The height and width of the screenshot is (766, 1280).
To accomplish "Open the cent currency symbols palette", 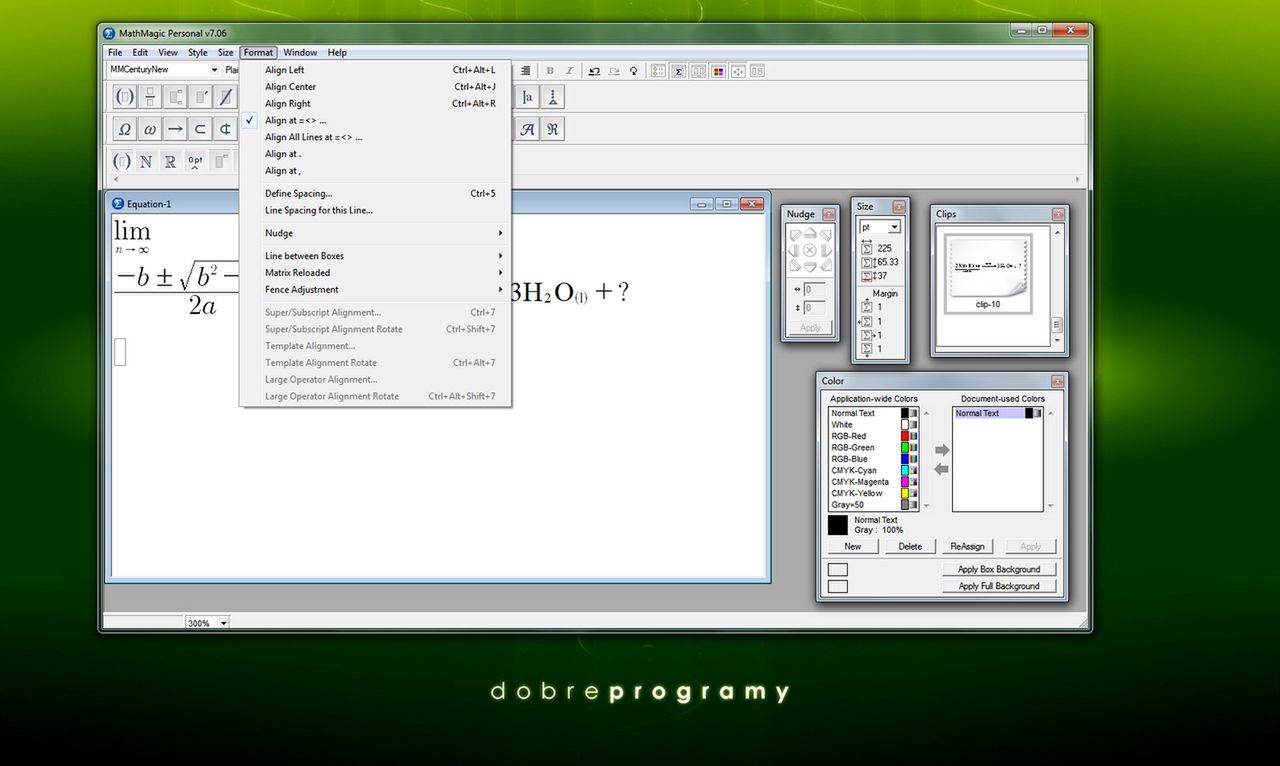I will tap(225, 129).
